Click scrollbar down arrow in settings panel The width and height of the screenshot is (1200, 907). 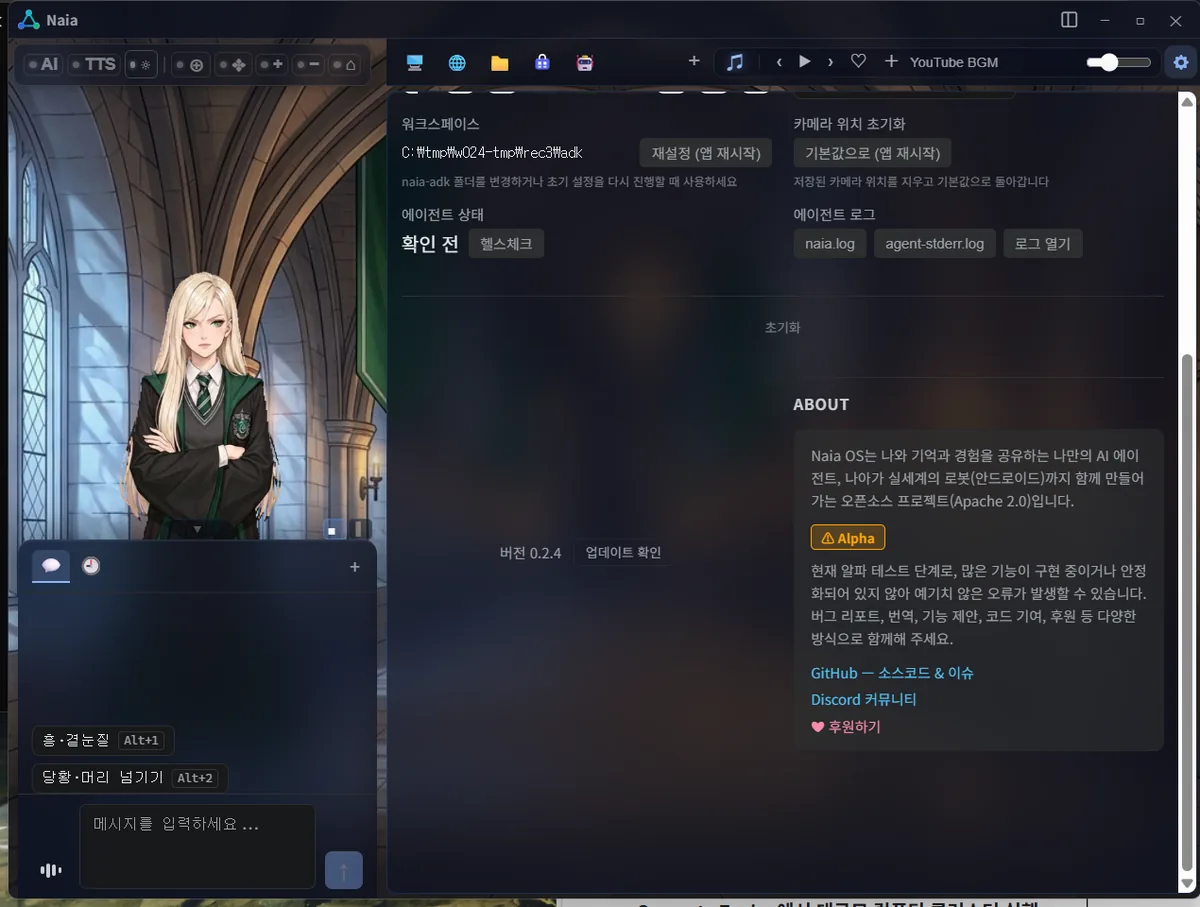coord(1187,884)
